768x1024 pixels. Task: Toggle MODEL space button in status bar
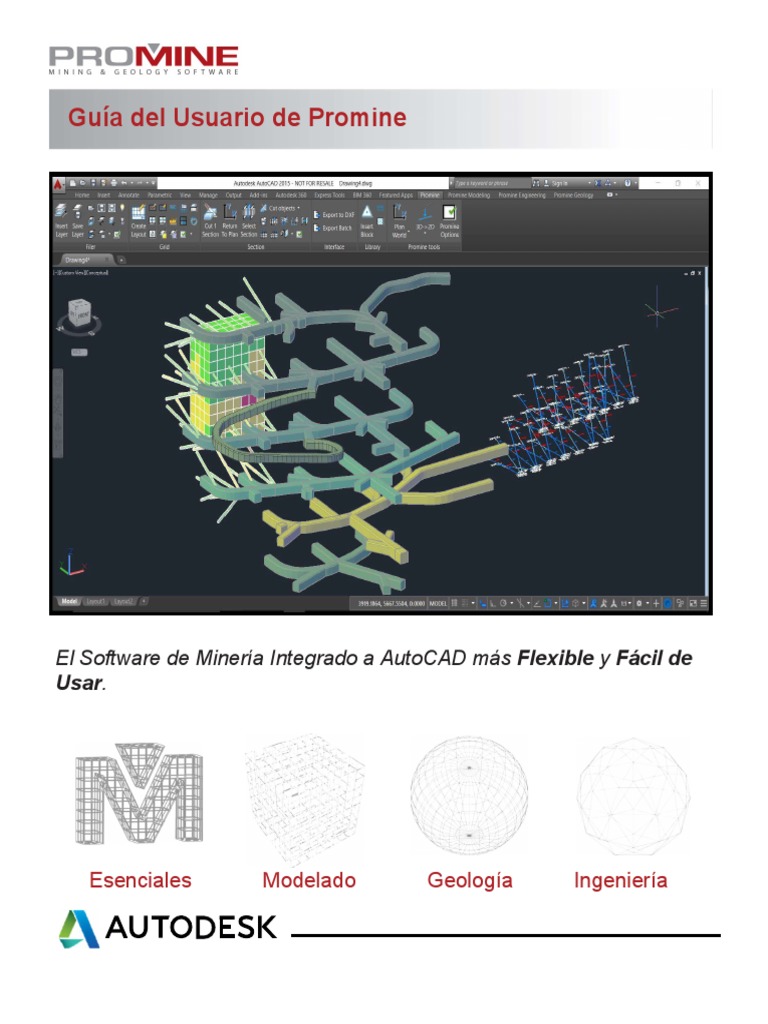tap(438, 603)
